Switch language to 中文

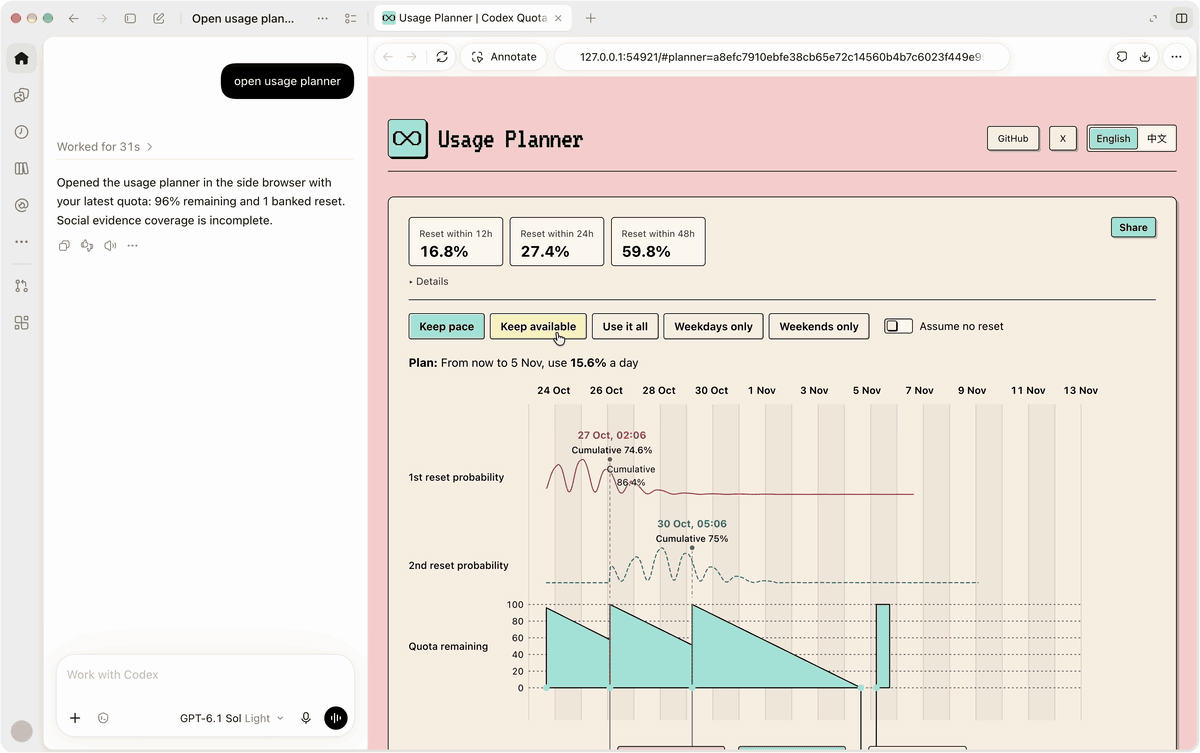(x=1156, y=139)
